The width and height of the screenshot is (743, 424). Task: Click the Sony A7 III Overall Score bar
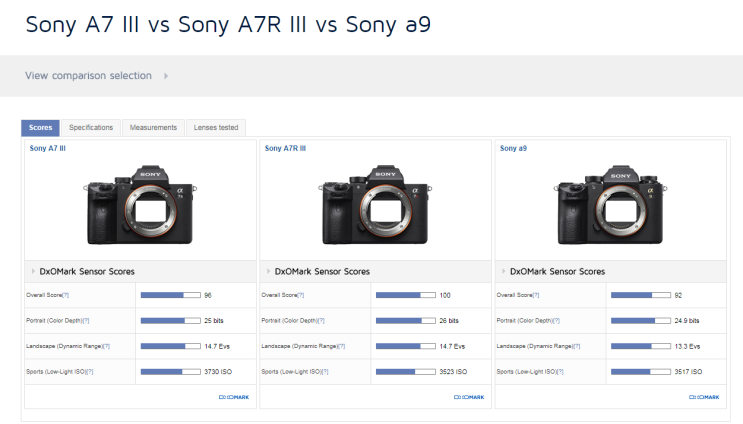[x=169, y=295]
